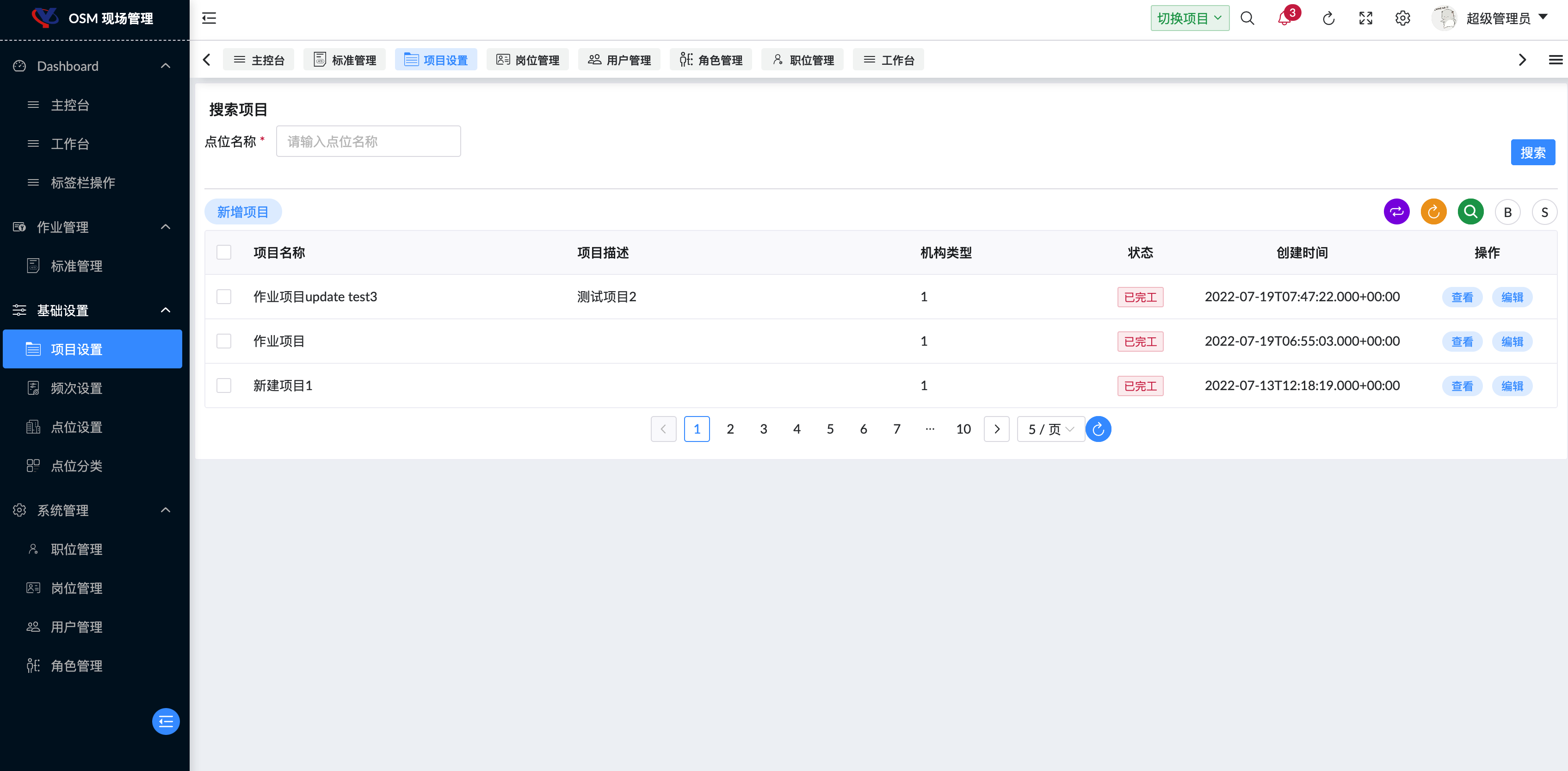
Task: Open 主控台 in the sidebar
Action: pyautogui.click(x=93, y=105)
